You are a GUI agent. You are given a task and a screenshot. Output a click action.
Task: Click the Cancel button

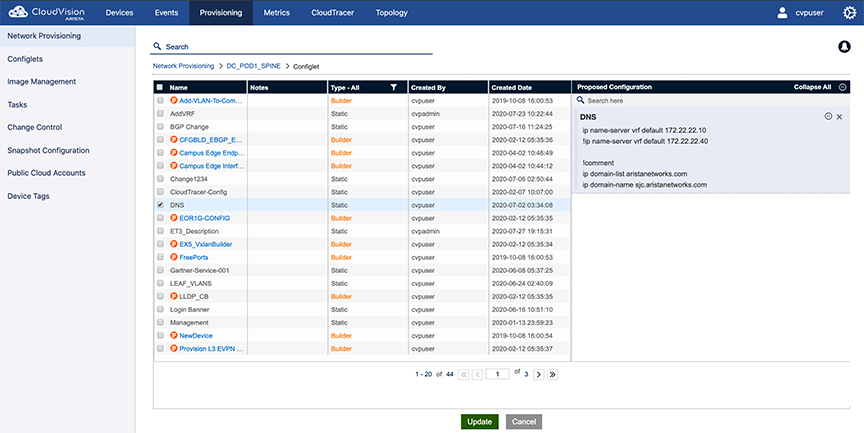coord(524,422)
